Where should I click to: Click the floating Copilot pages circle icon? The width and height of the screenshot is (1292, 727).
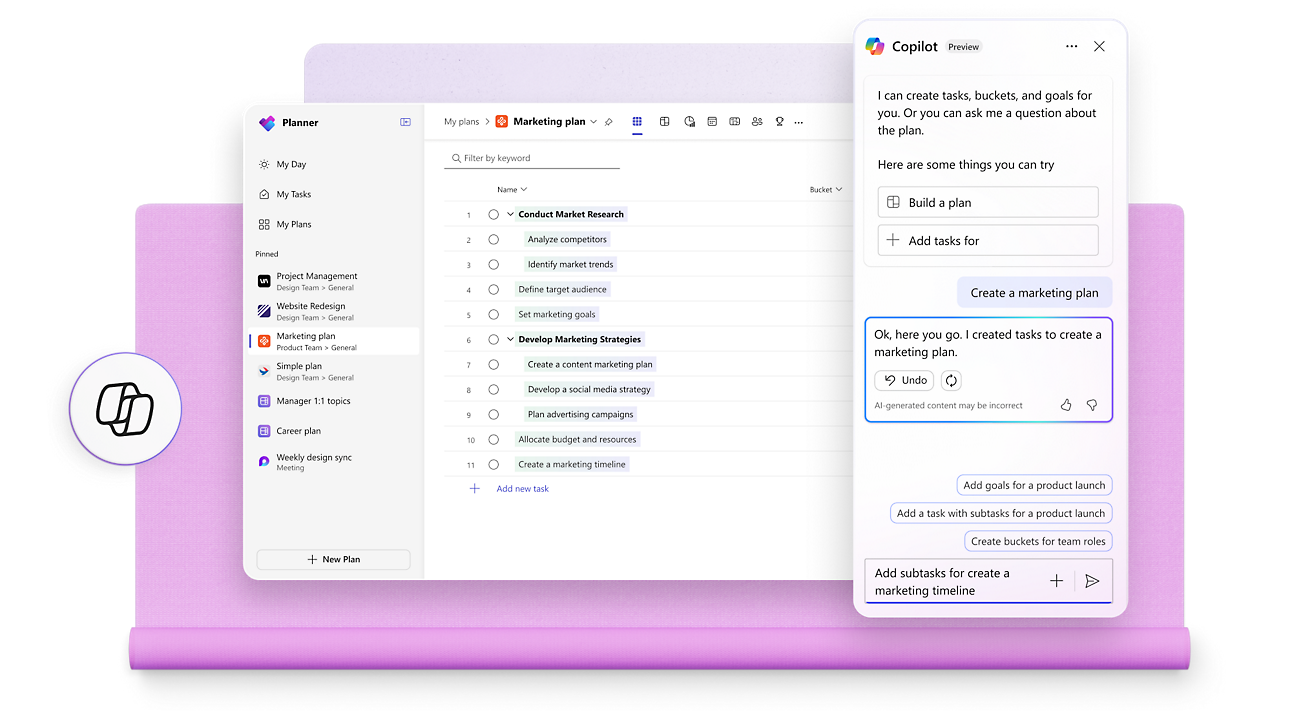tap(125, 409)
